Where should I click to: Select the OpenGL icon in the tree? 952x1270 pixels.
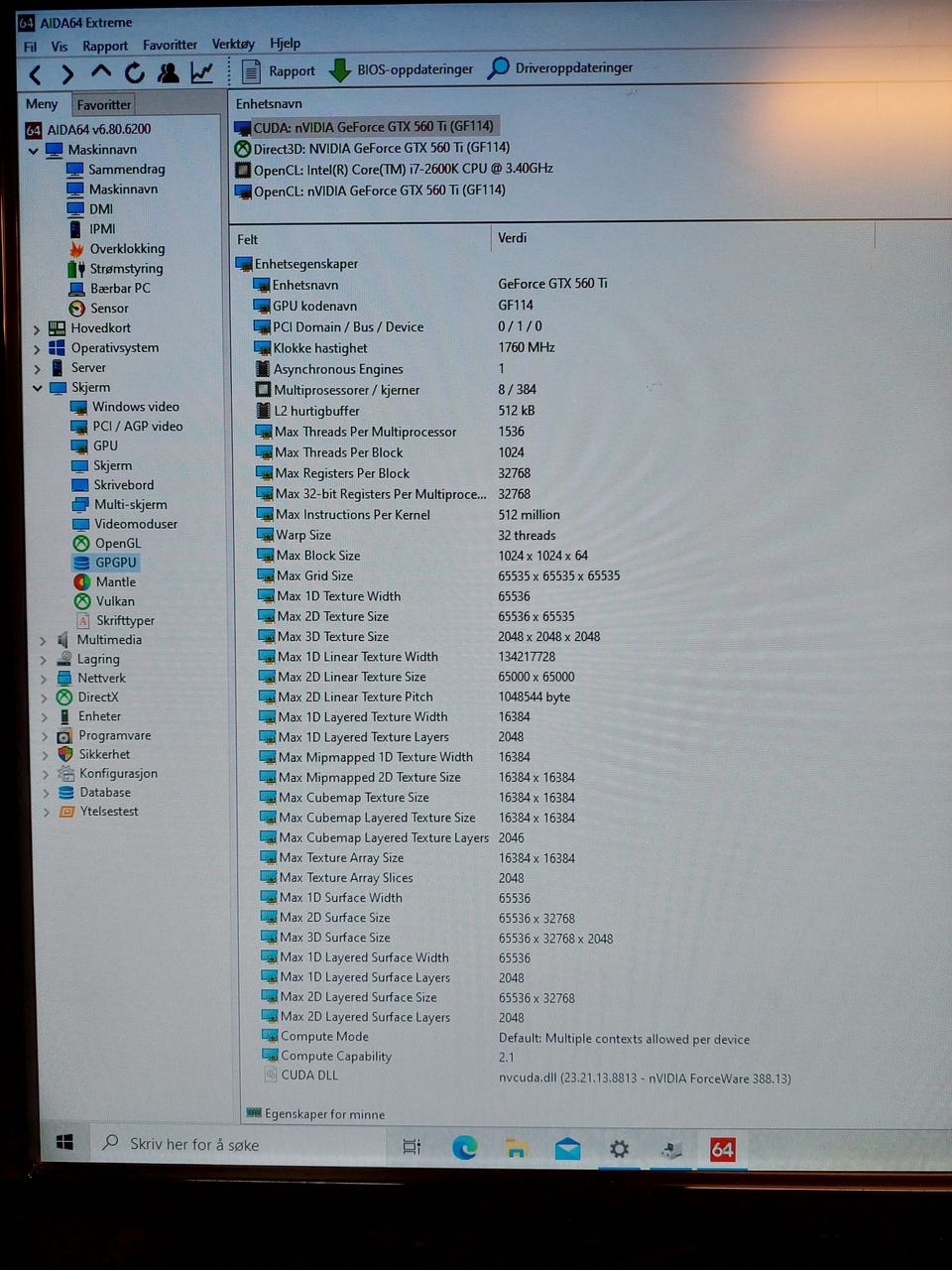(x=81, y=544)
